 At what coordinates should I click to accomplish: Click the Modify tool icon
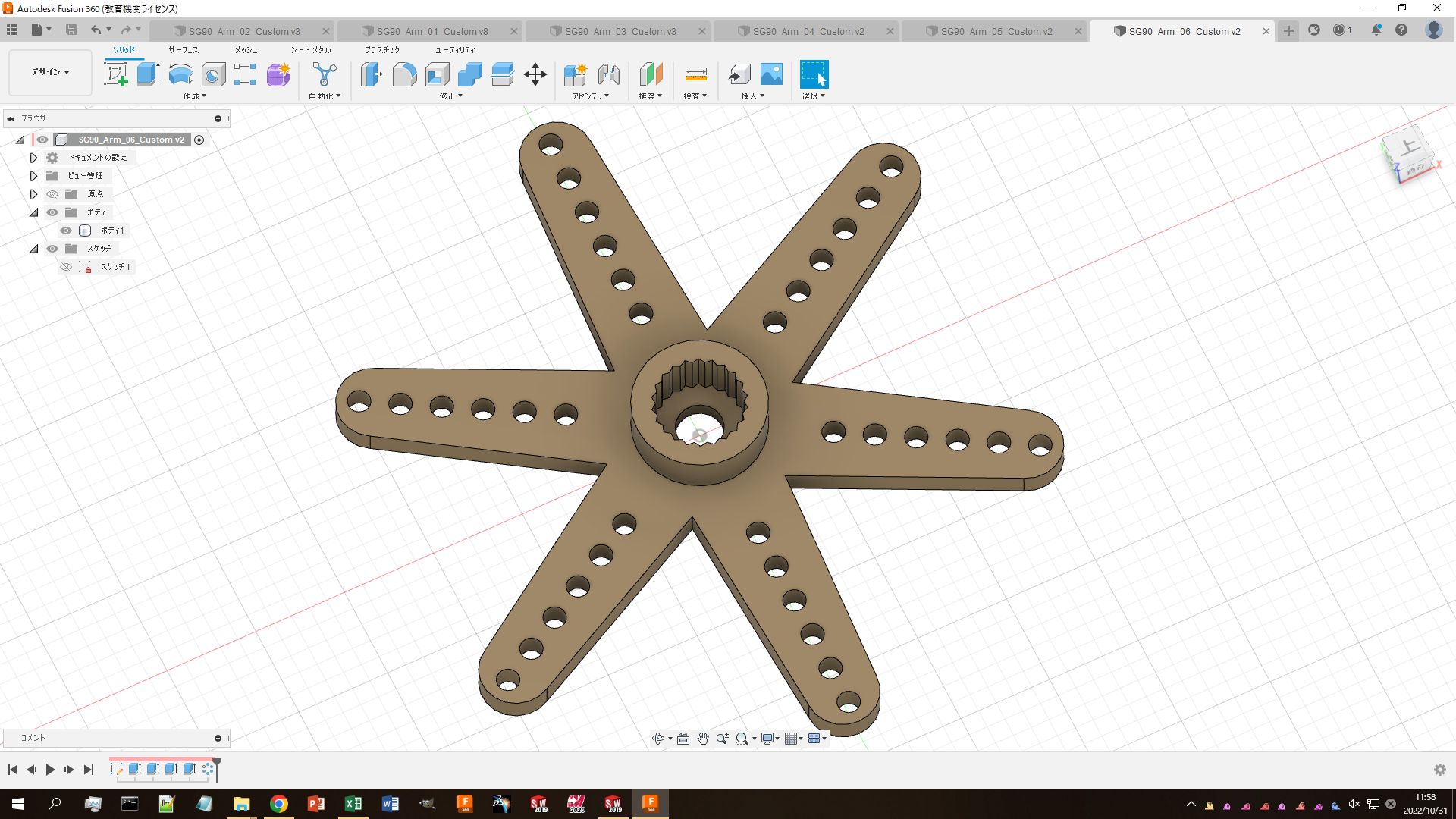pyautogui.click(x=450, y=95)
